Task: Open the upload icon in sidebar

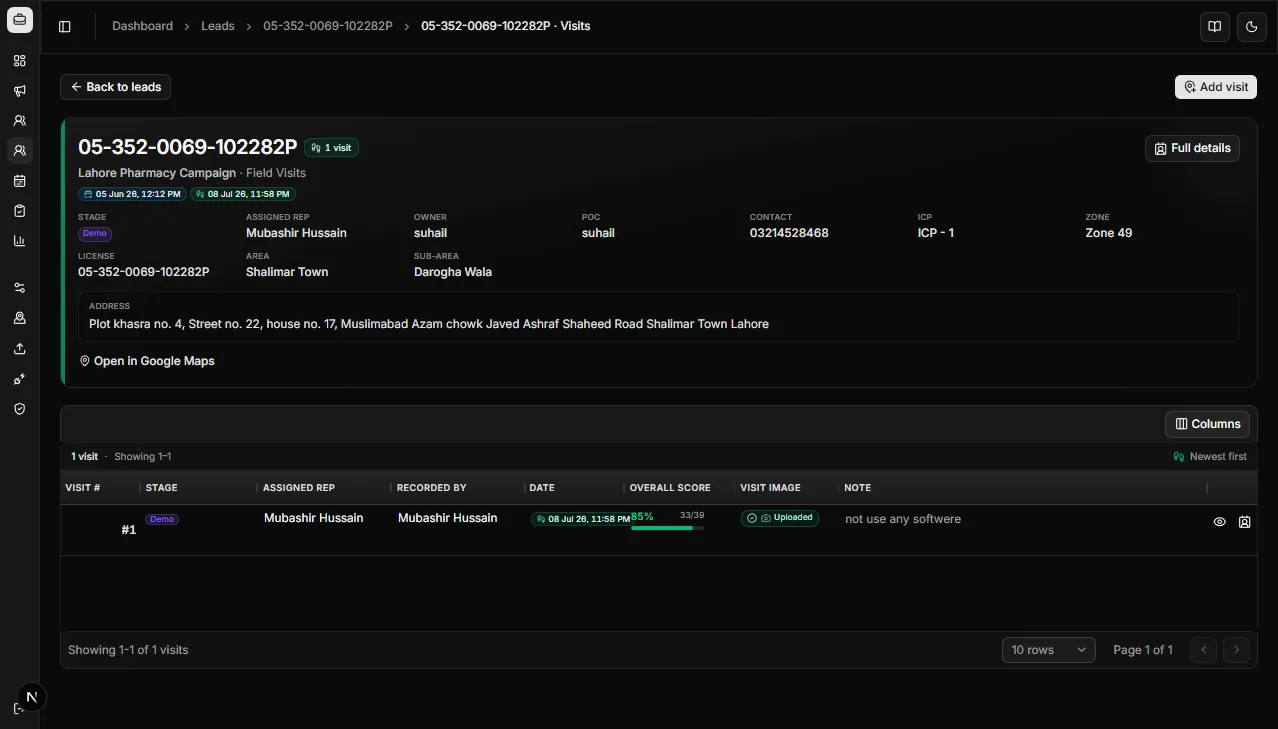Action: (x=19, y=349)
